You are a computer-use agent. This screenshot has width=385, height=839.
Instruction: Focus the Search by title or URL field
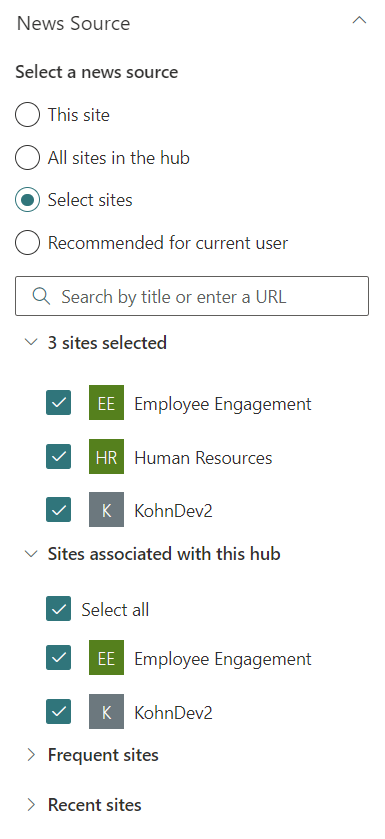point(192,296)
